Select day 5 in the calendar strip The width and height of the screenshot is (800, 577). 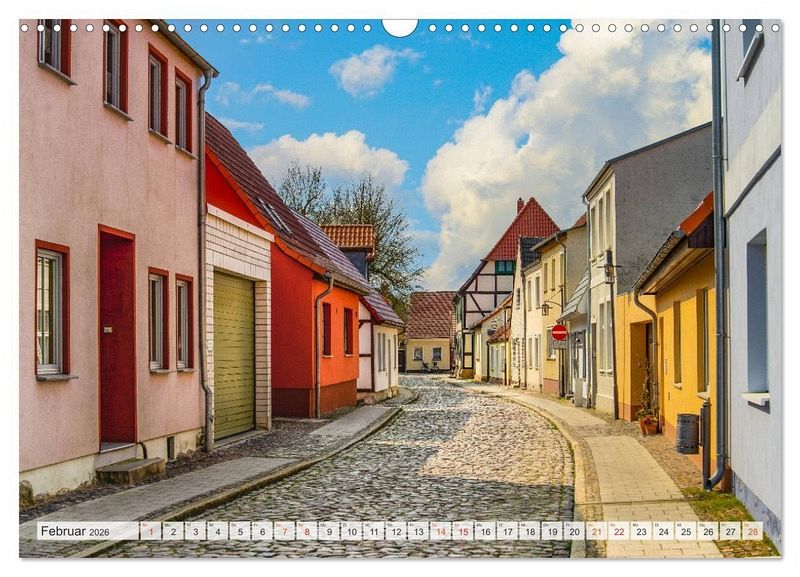(x=239, y=531)
